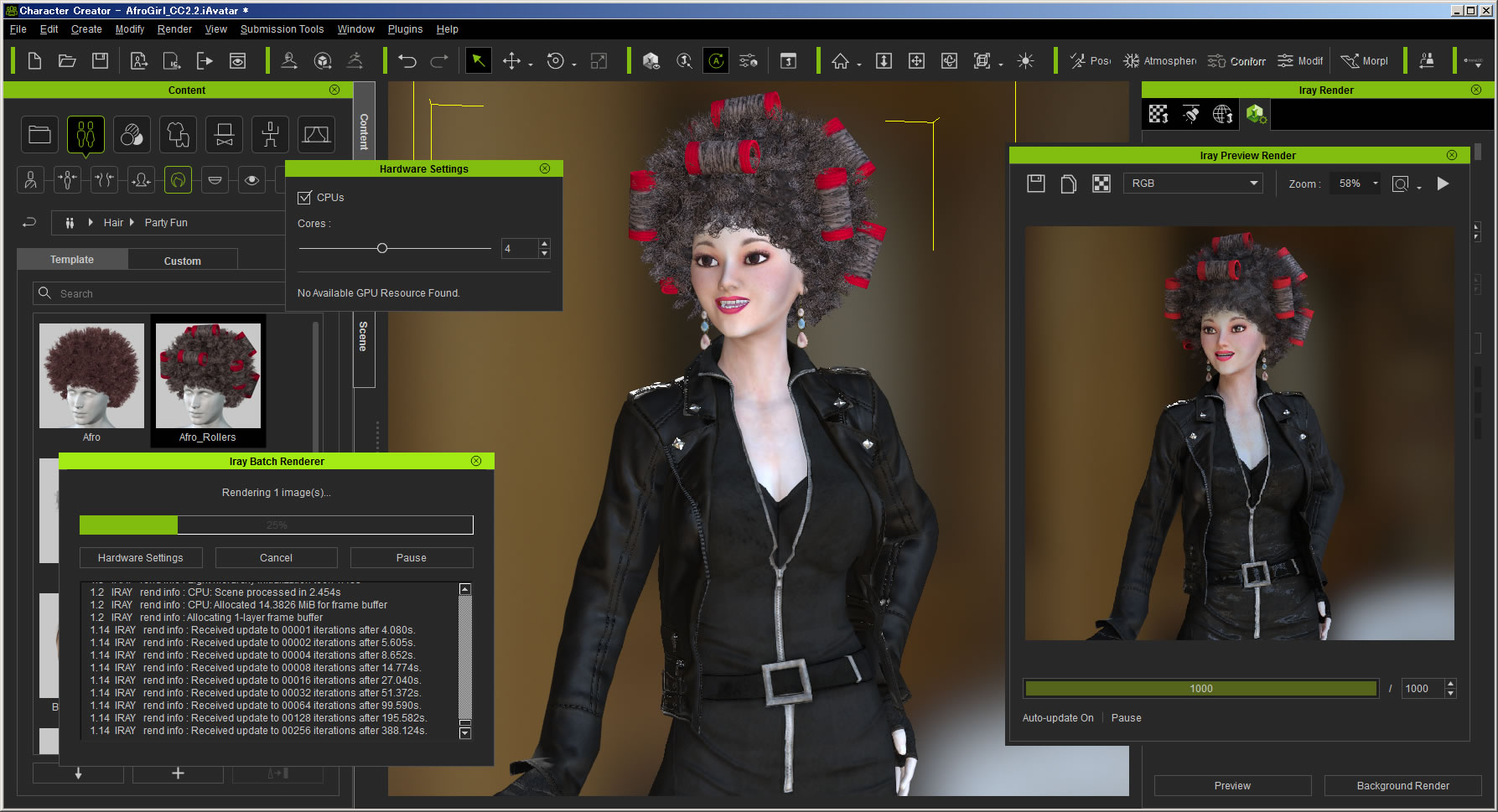Click the sun light icon in the toolbar

1025,61
